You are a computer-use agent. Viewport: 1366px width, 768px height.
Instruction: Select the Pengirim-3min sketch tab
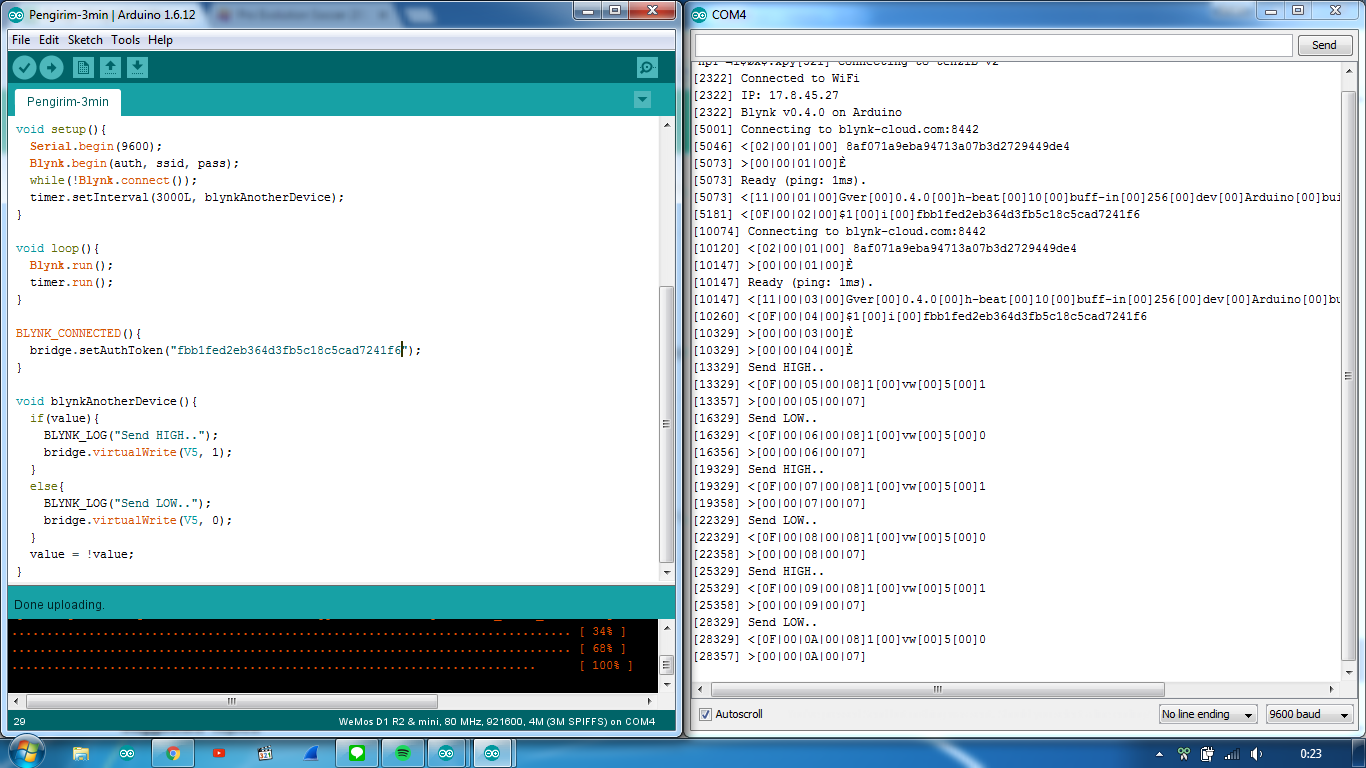point(67,102)
